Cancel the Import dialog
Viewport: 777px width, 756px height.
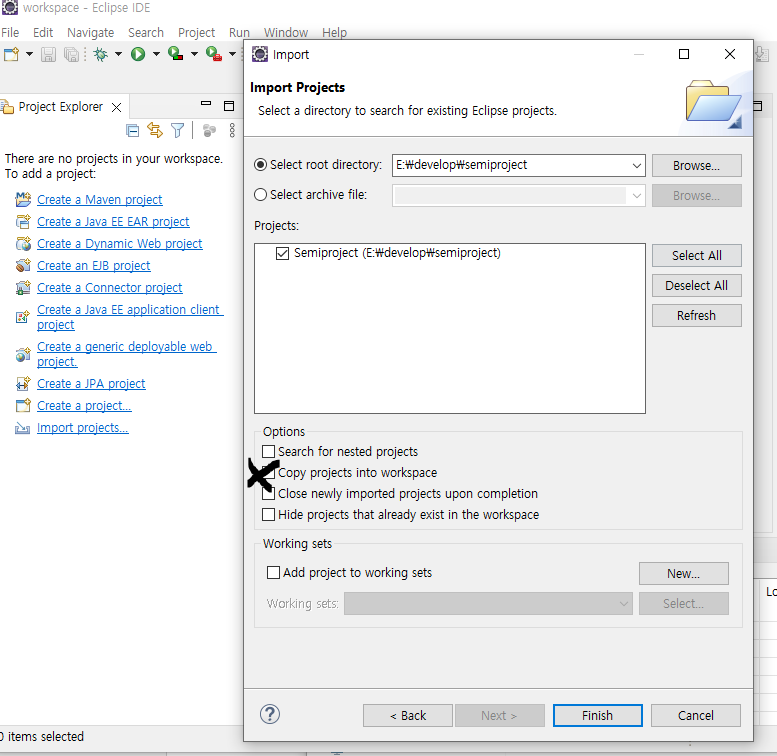coord(696,715)
